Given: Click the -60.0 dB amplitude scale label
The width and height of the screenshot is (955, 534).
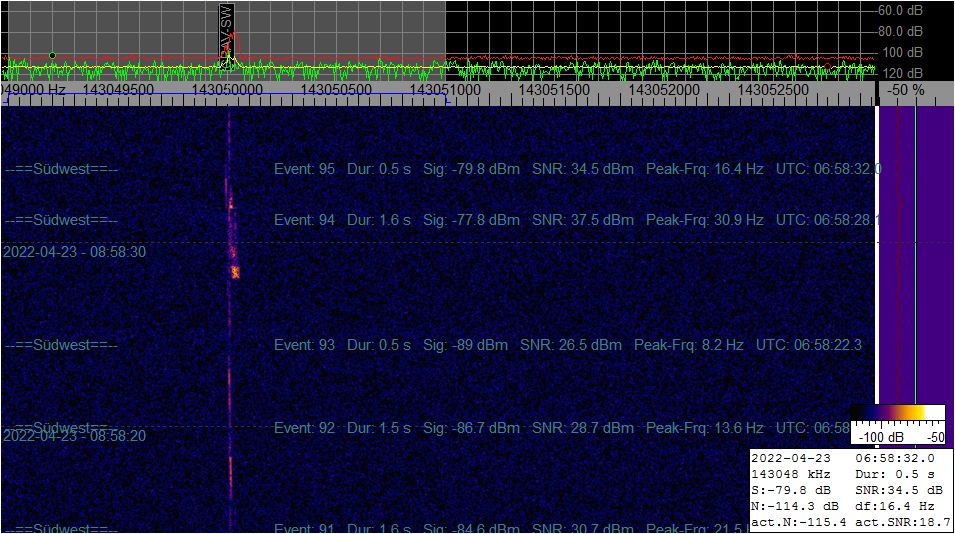Looking at the screenshot, I should click(900, 10).
